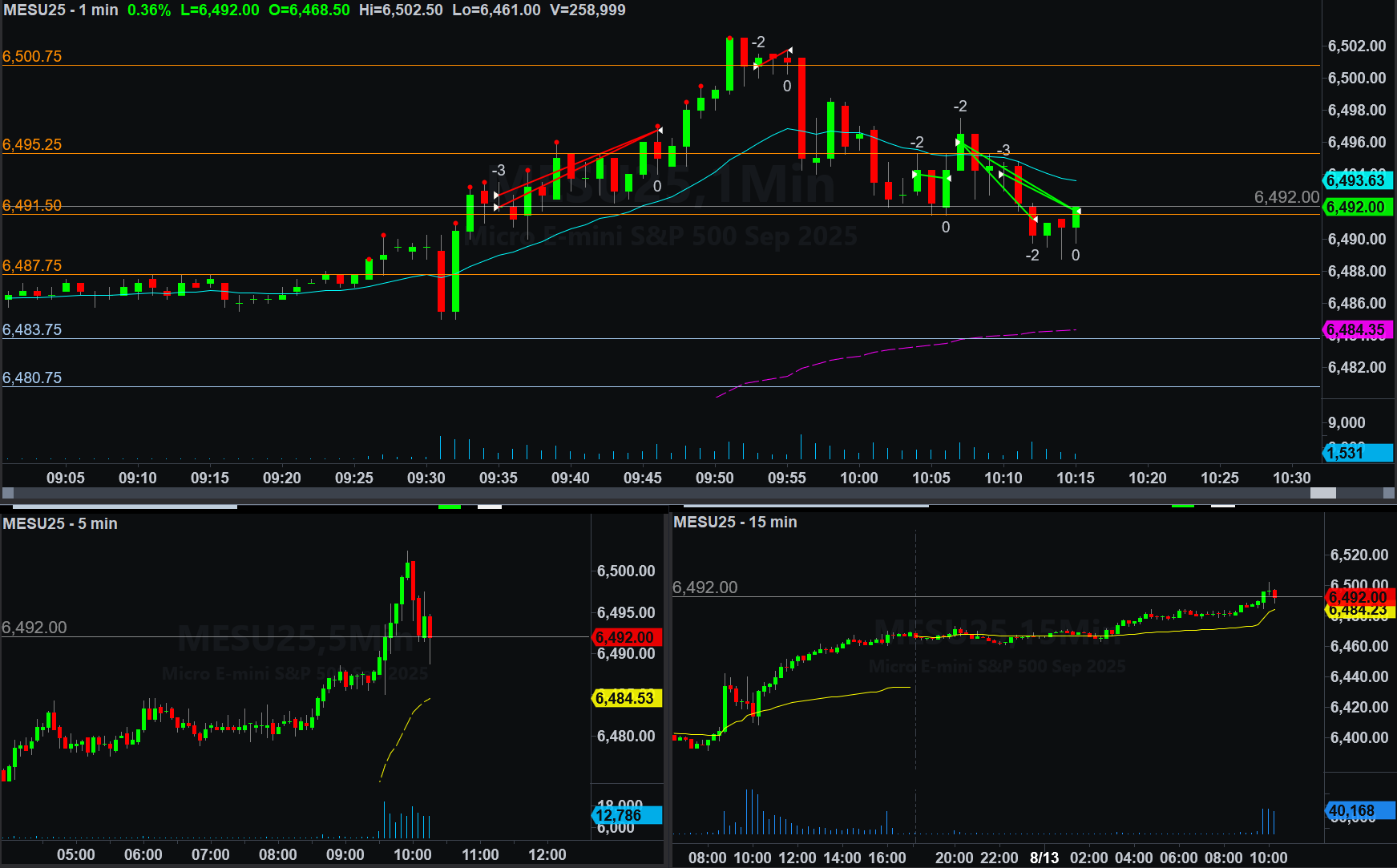Select the green 6,492.00 last-price tag
Screen dimensions: 1397x868
tap(1356, 207)
